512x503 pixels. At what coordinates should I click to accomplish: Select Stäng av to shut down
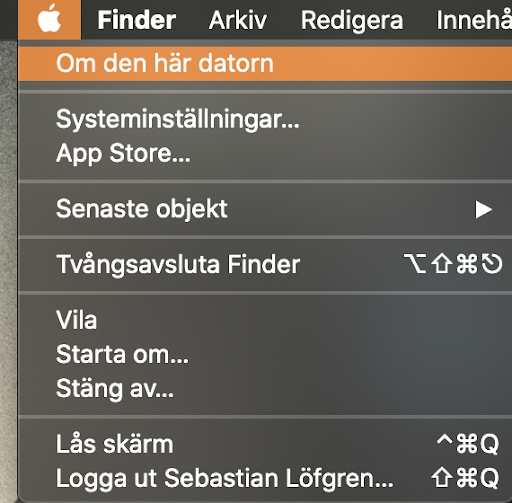pyautogui.click(x=265, y=388)
